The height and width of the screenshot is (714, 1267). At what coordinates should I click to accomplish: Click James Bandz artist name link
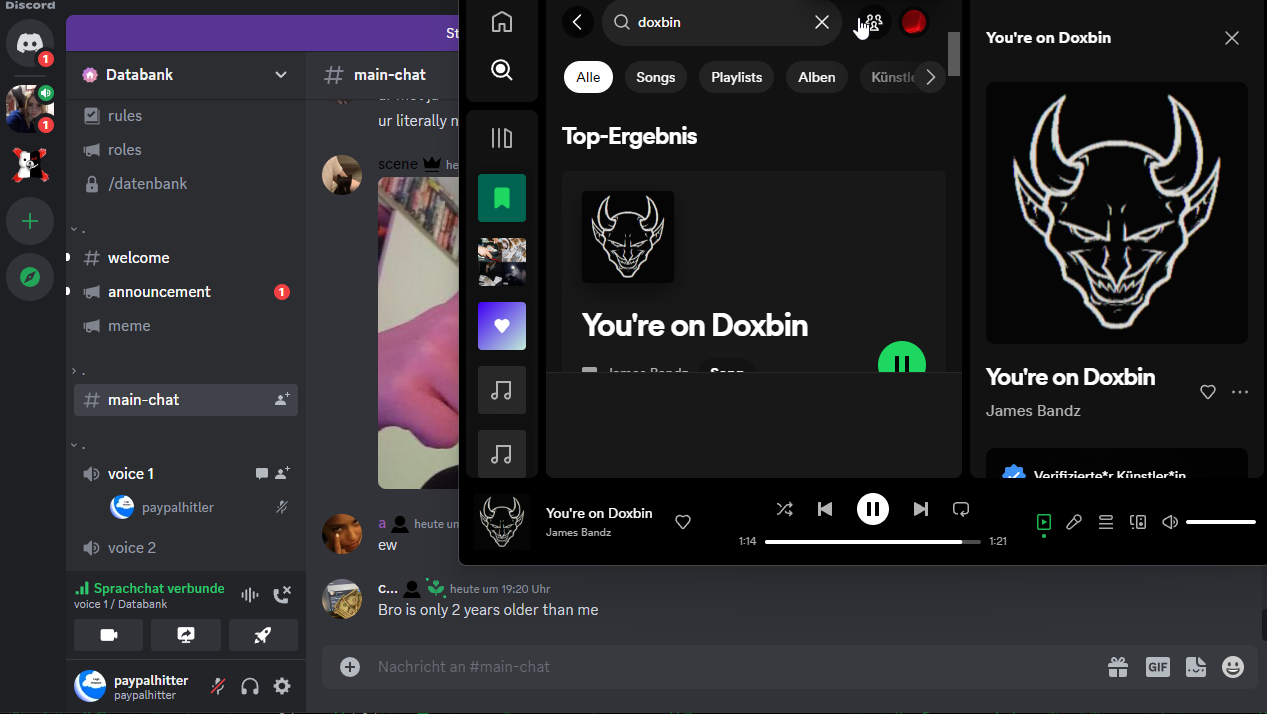pyautogui.click(x=1033, y=411)
